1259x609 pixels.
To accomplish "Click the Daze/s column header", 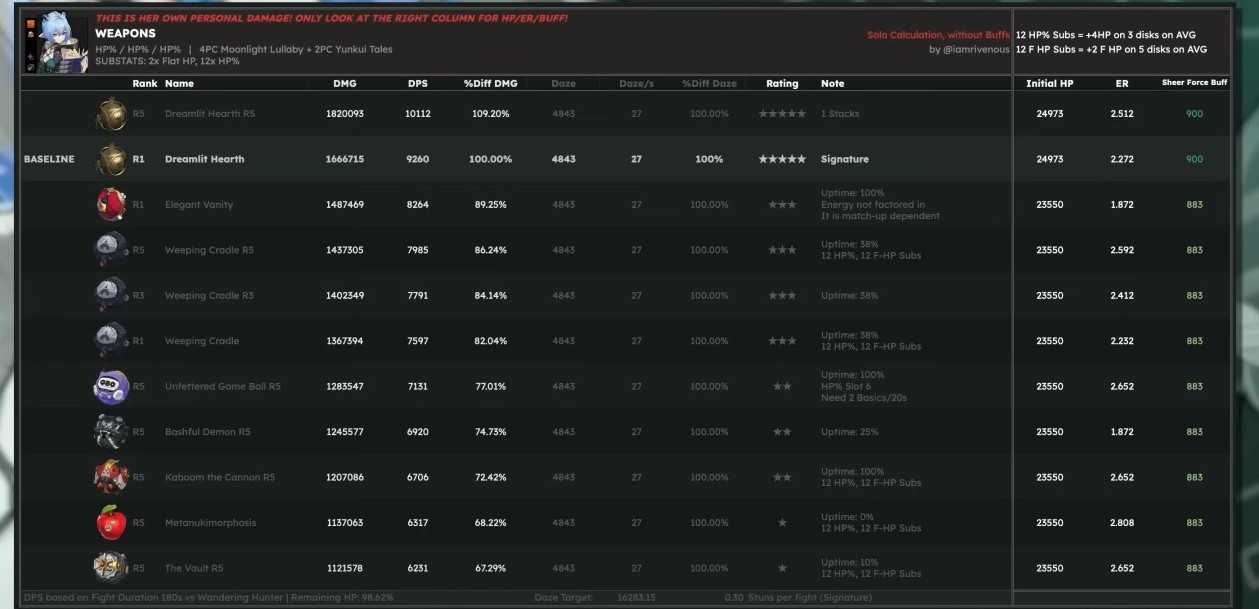I will coord(636,84).
